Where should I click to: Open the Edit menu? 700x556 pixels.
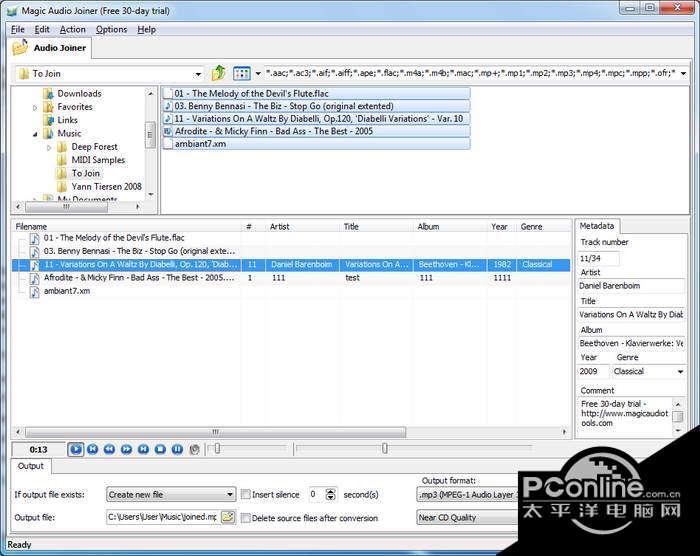pyautogui.click(x=42, y=29)
